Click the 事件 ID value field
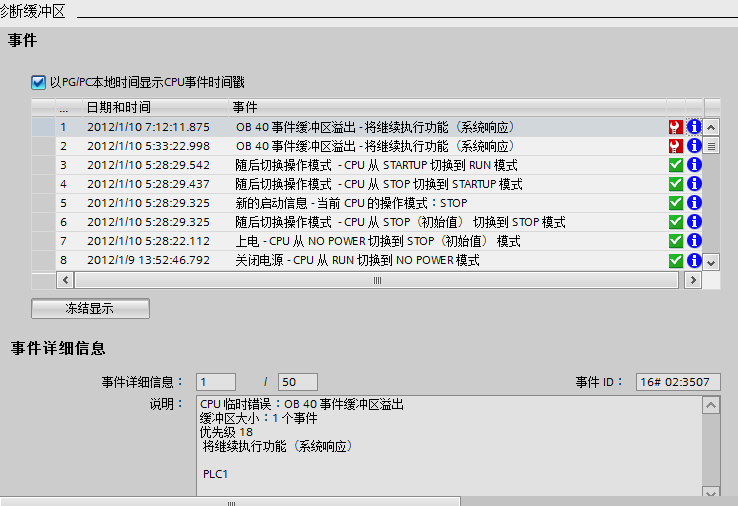Viewport: 738px width, 506px height. [678, 382]
